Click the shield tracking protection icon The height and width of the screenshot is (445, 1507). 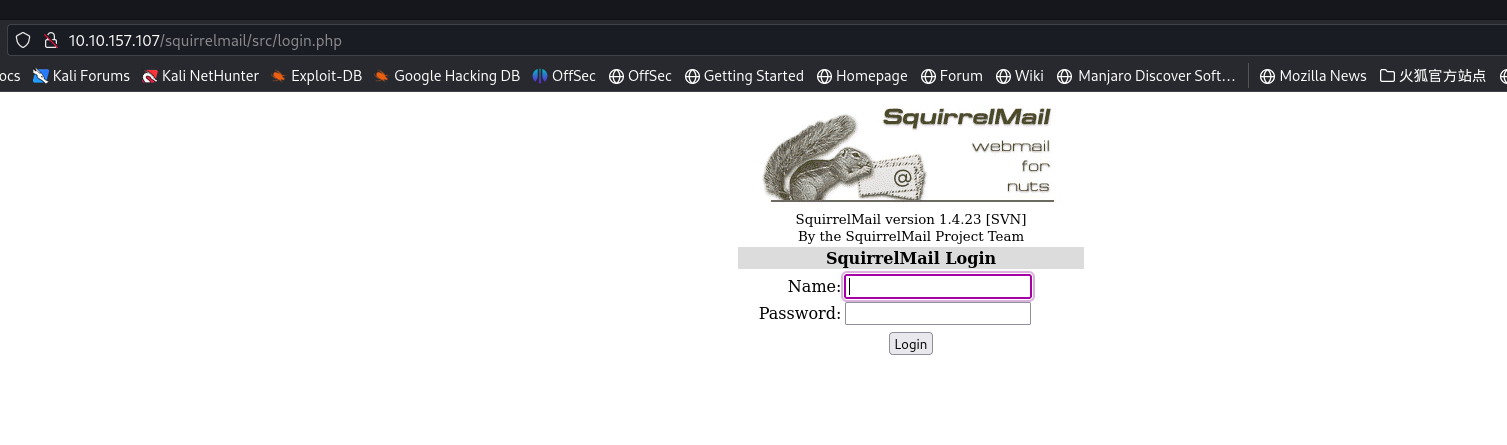(23, 41)
